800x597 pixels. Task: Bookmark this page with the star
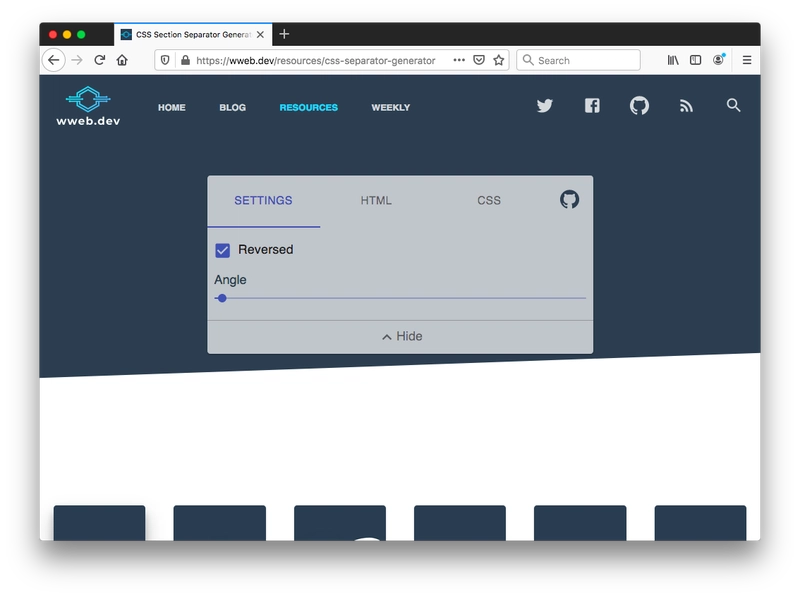coord(499,60)
